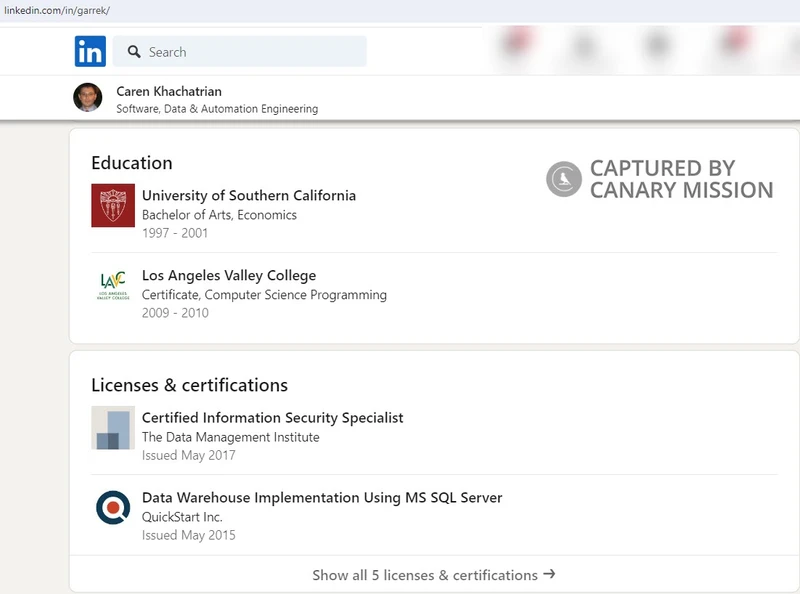Click the search magnifier icon
The width and height of the screenshot is (800, 594).
pyautogui.click(x=134, y=52)
